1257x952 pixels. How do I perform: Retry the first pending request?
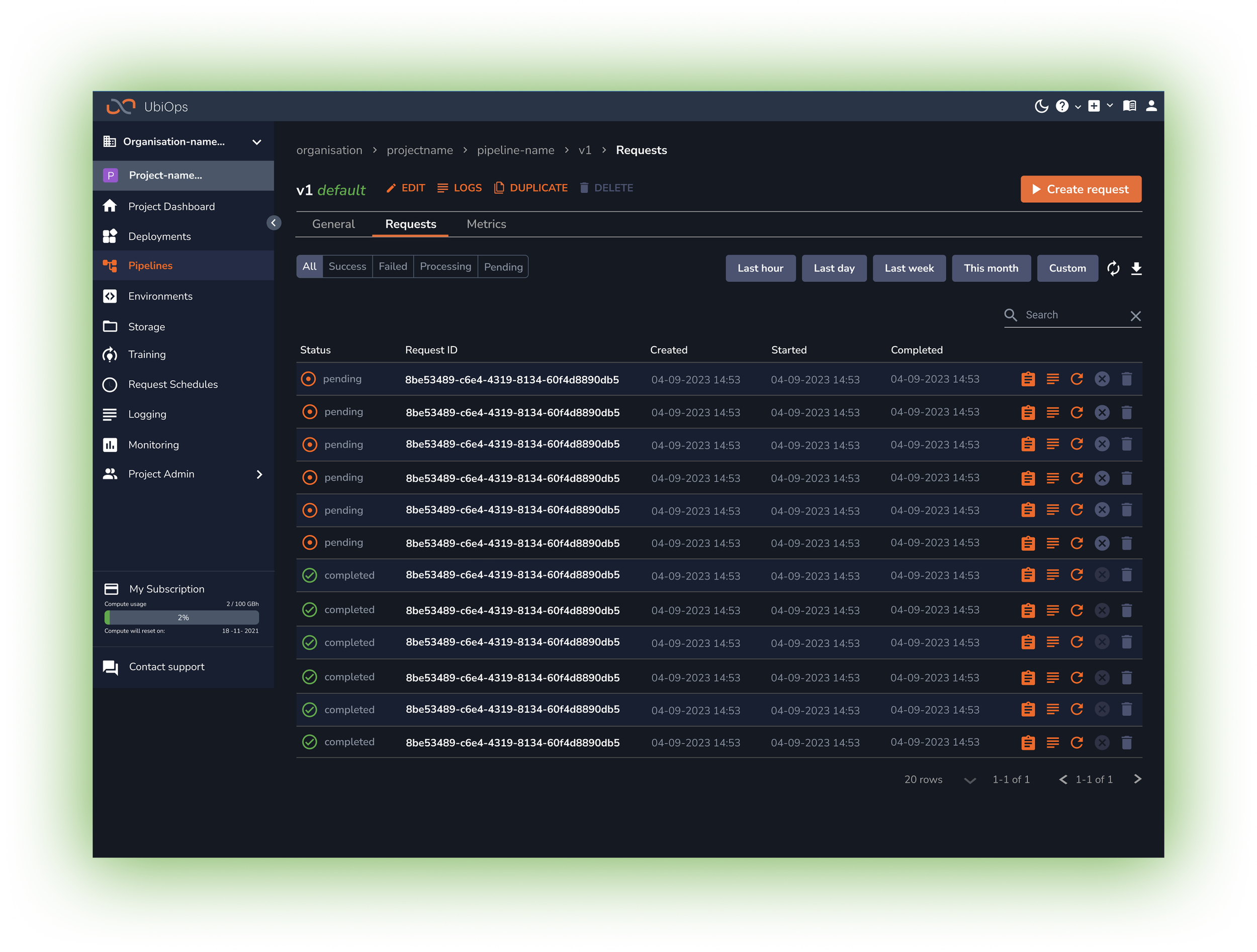pyautogui.click(x=1076, y=379)
